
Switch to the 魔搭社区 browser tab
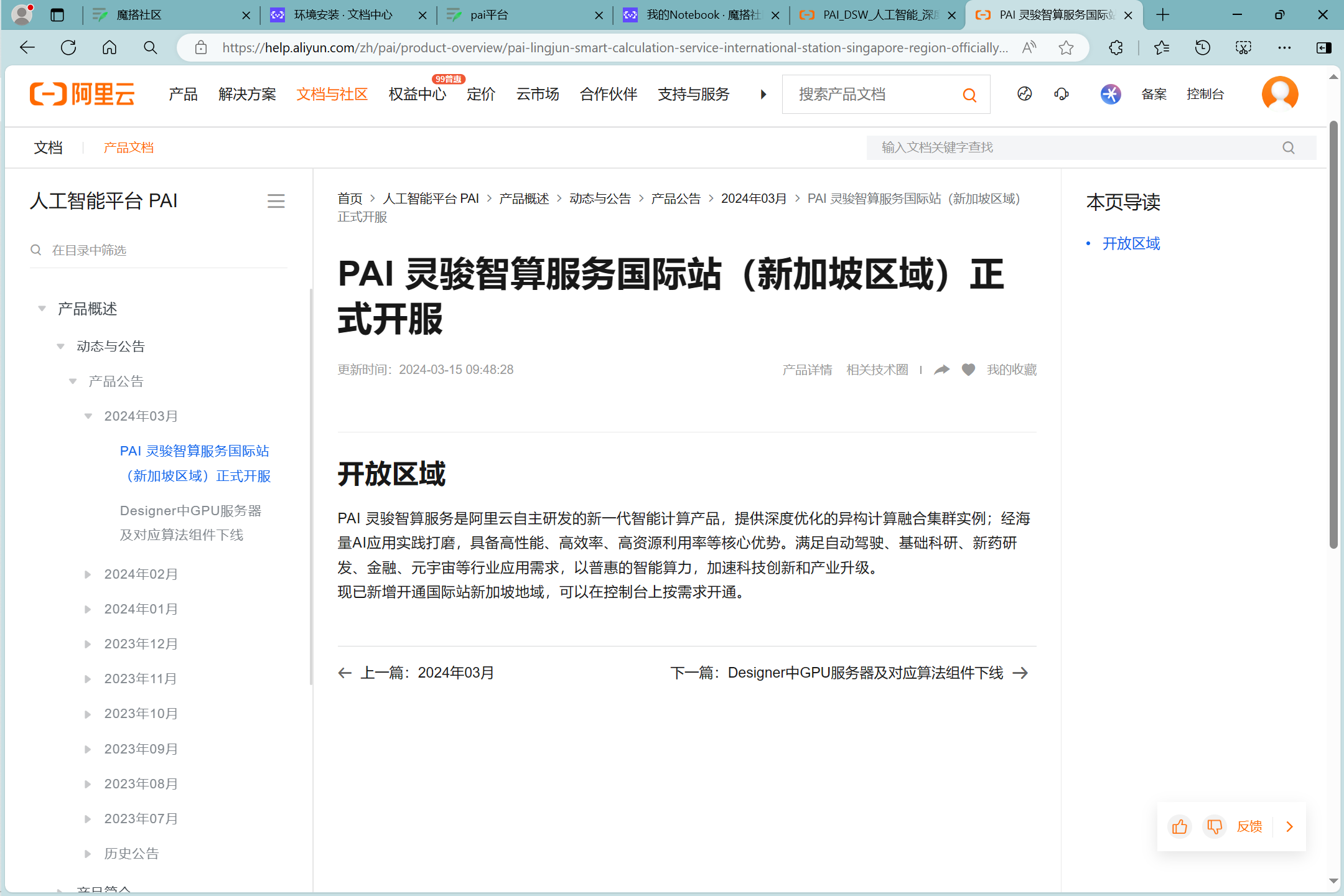point(170,15)
